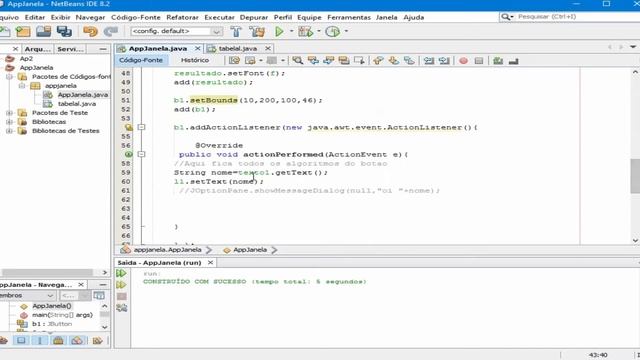
Task: Switch to tabelal.java editor tab
Action: (x=238, y=48)
